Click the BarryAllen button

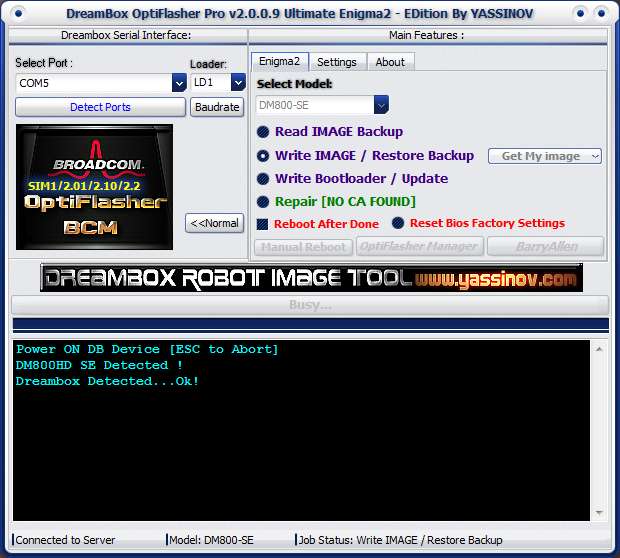click(546, 247)
